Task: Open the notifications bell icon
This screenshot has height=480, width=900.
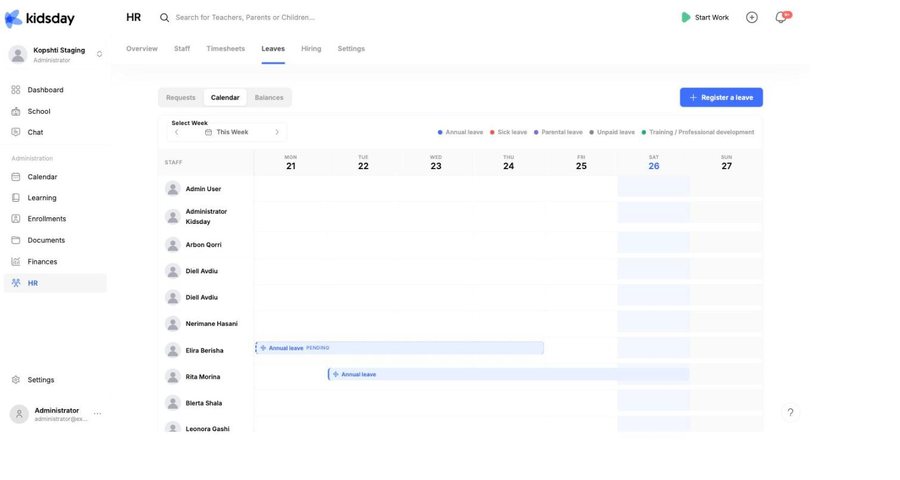Action: (x=781, y=17)
